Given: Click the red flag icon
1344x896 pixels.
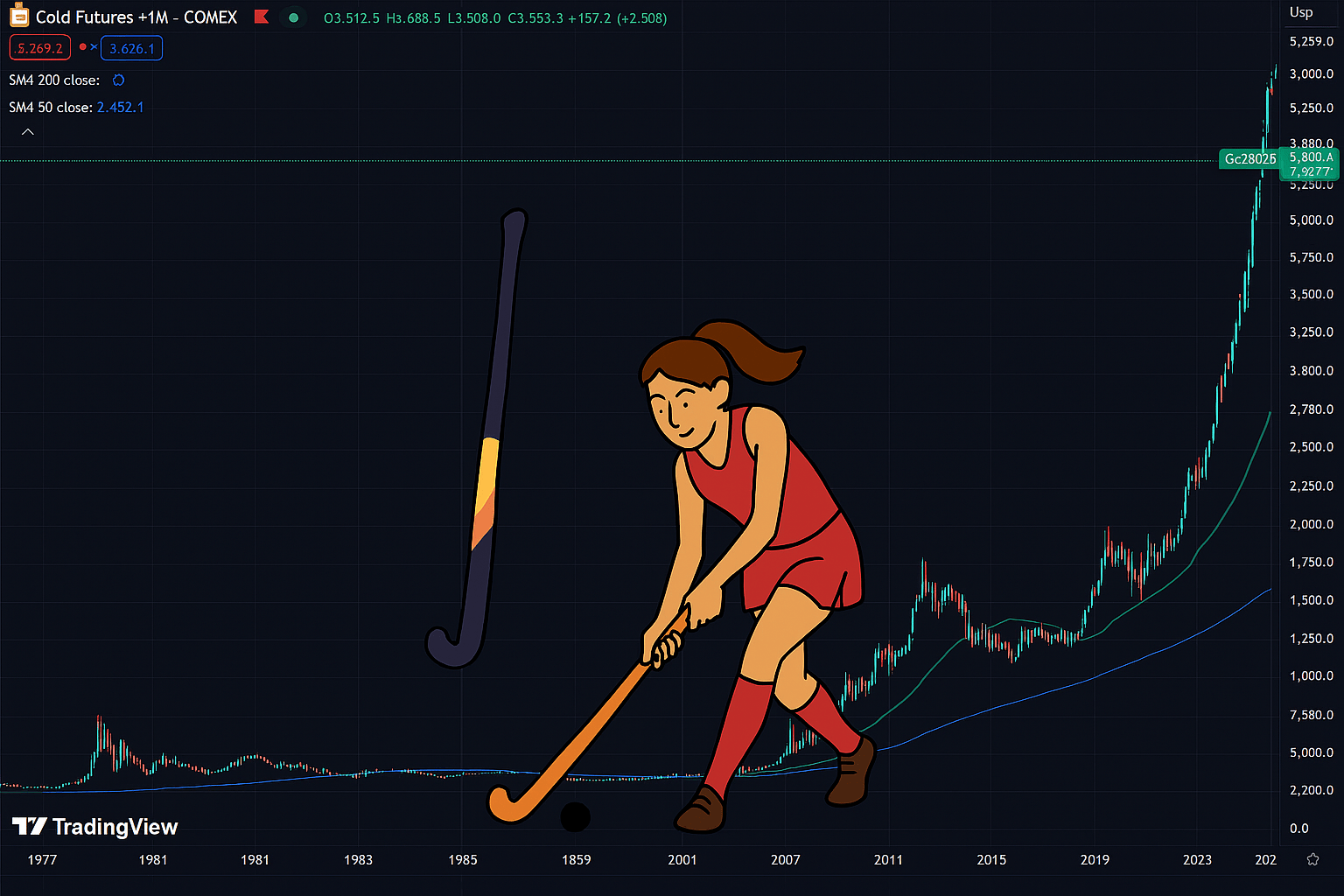Looking at the screenshot, I should (261, 17).
